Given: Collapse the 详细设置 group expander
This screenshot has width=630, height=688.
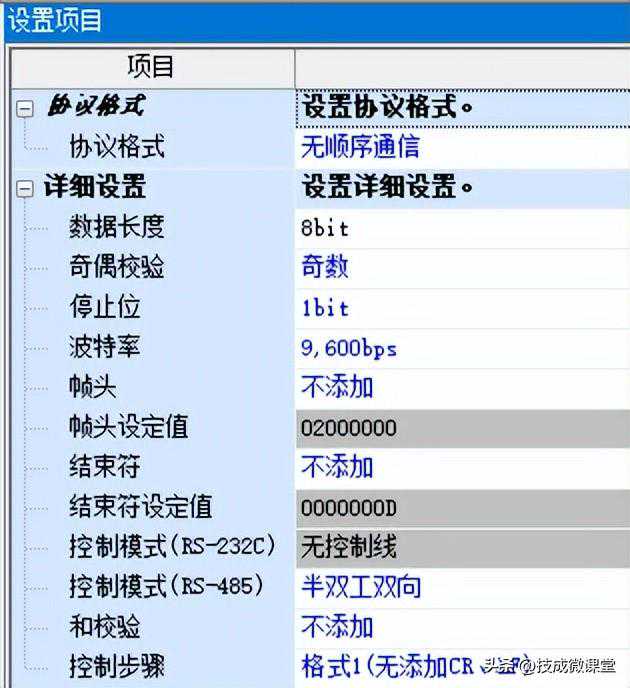Looking at the screenshot, I should click(x=24, y=188).
